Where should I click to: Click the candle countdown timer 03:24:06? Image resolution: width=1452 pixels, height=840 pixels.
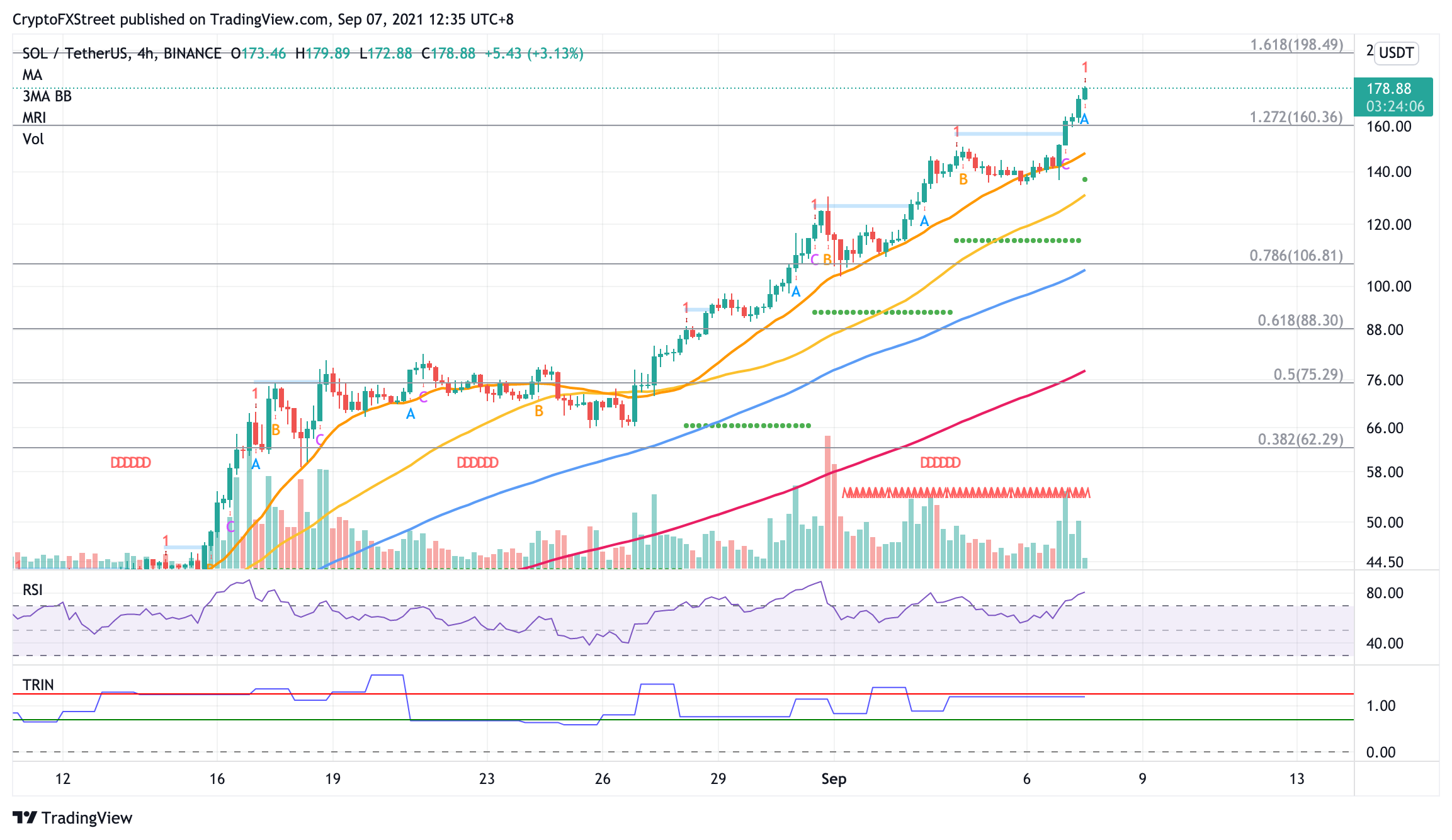(1395, 106)
